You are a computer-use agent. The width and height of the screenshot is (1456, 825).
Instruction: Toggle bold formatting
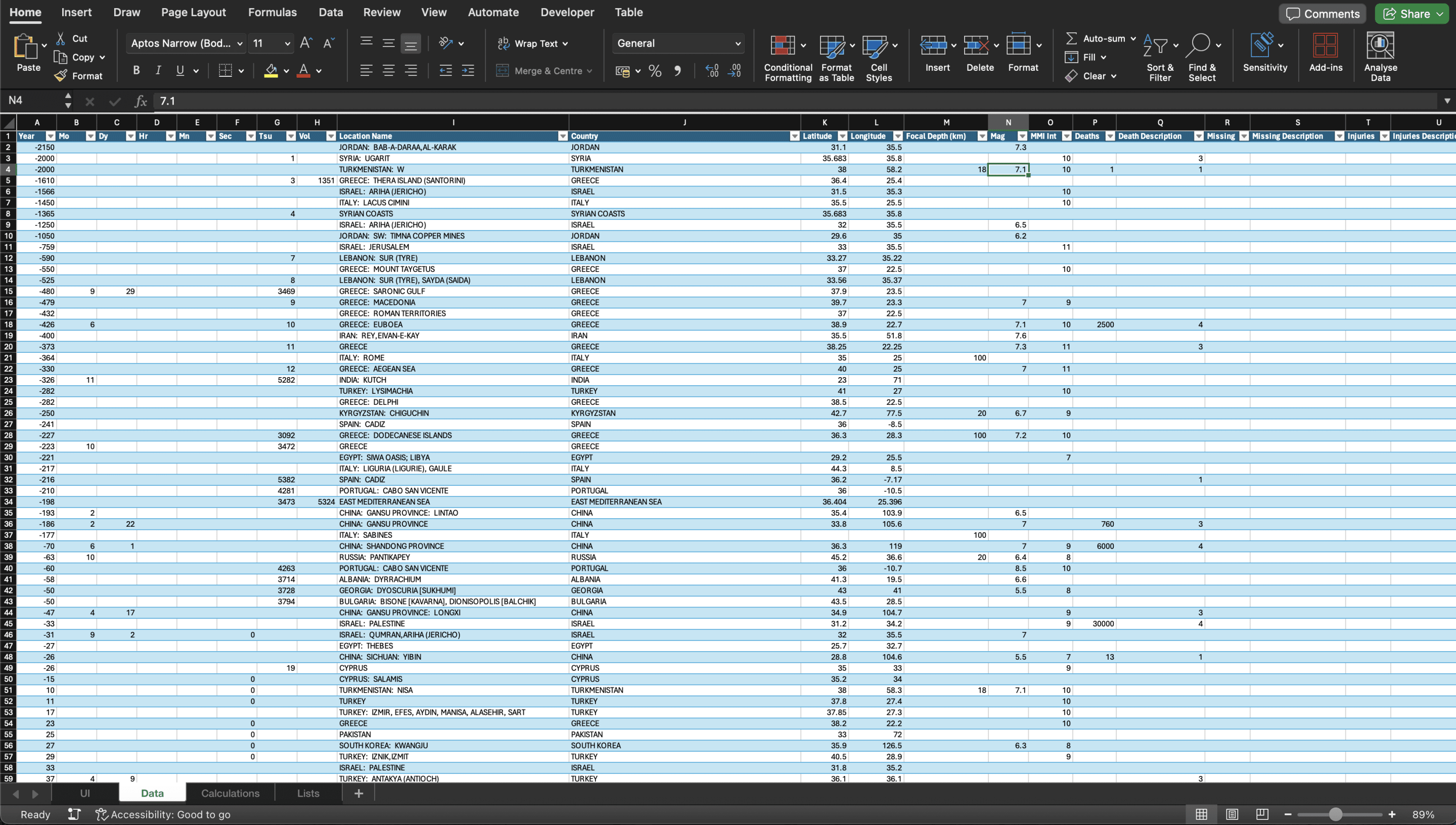click(x=136, y=71)
